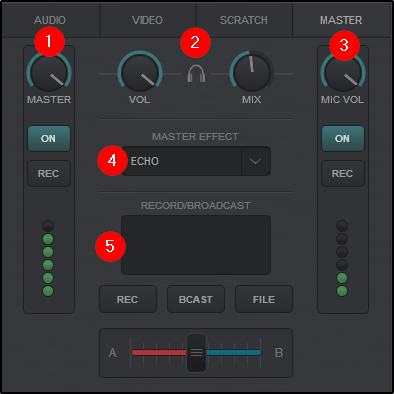Toggle the ON button under MIC VOL
This screenshot has width=394, height=394.
click(x=343, y=138)
